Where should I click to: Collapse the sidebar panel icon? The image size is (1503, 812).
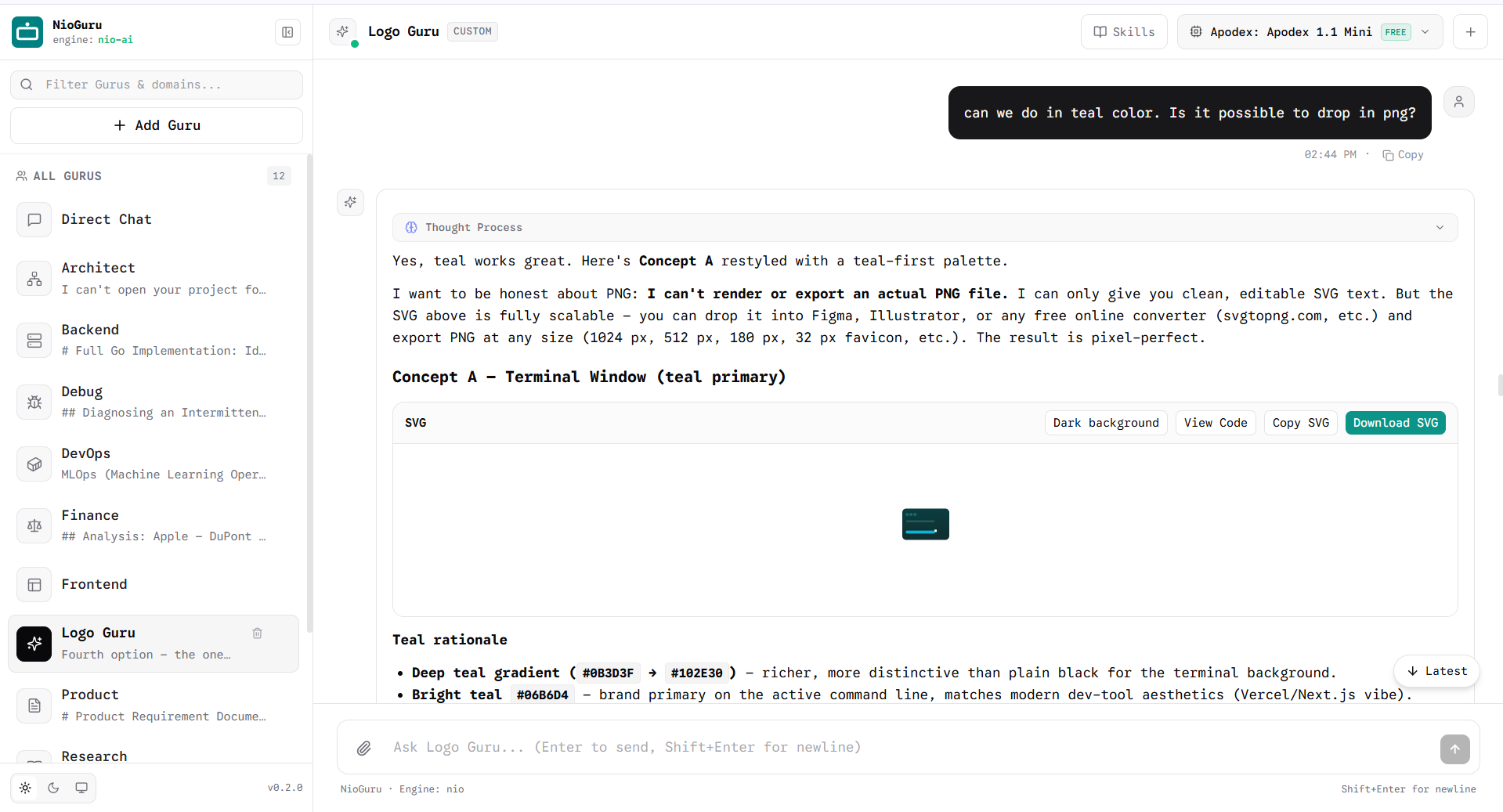[x=287, y=32]
